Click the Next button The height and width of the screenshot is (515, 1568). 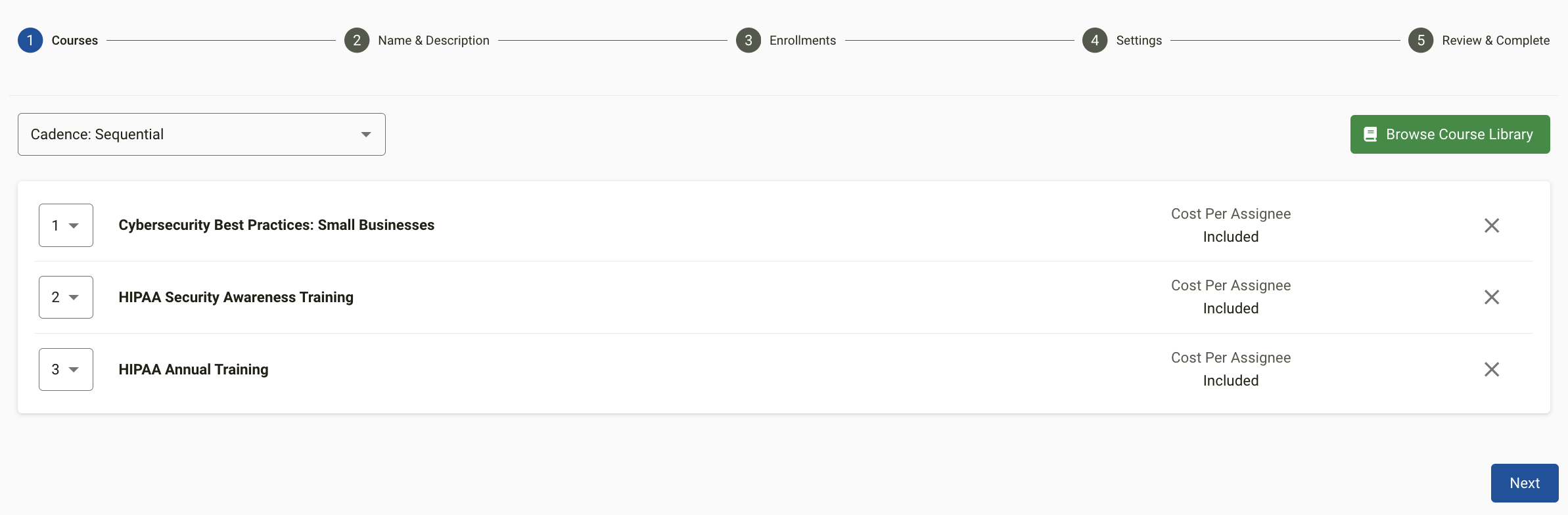coord(1525,483)
